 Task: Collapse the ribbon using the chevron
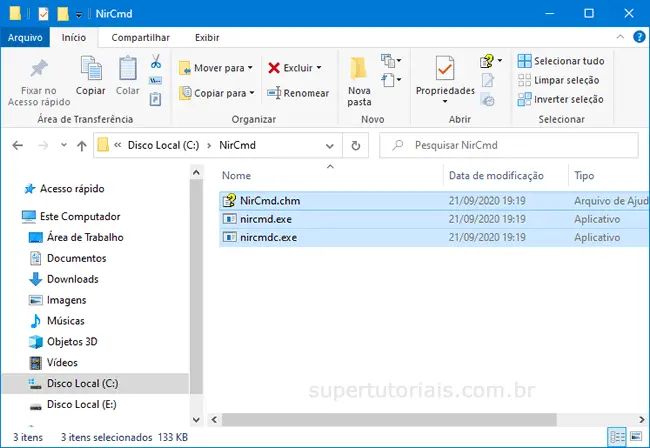point(622,38)
